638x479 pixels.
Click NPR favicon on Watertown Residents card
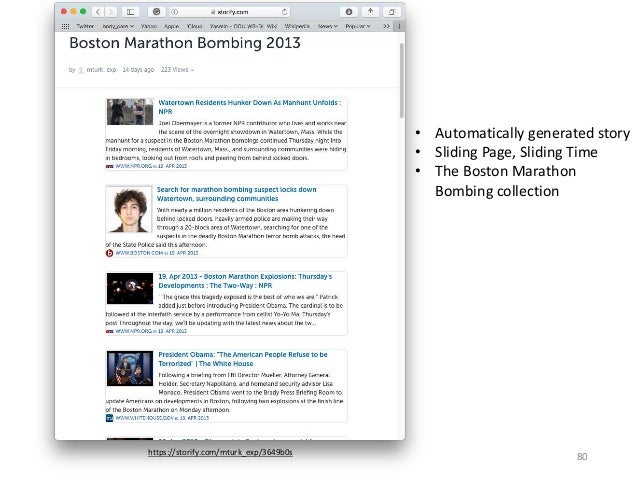pyautogui.click(x=109, y=166)
